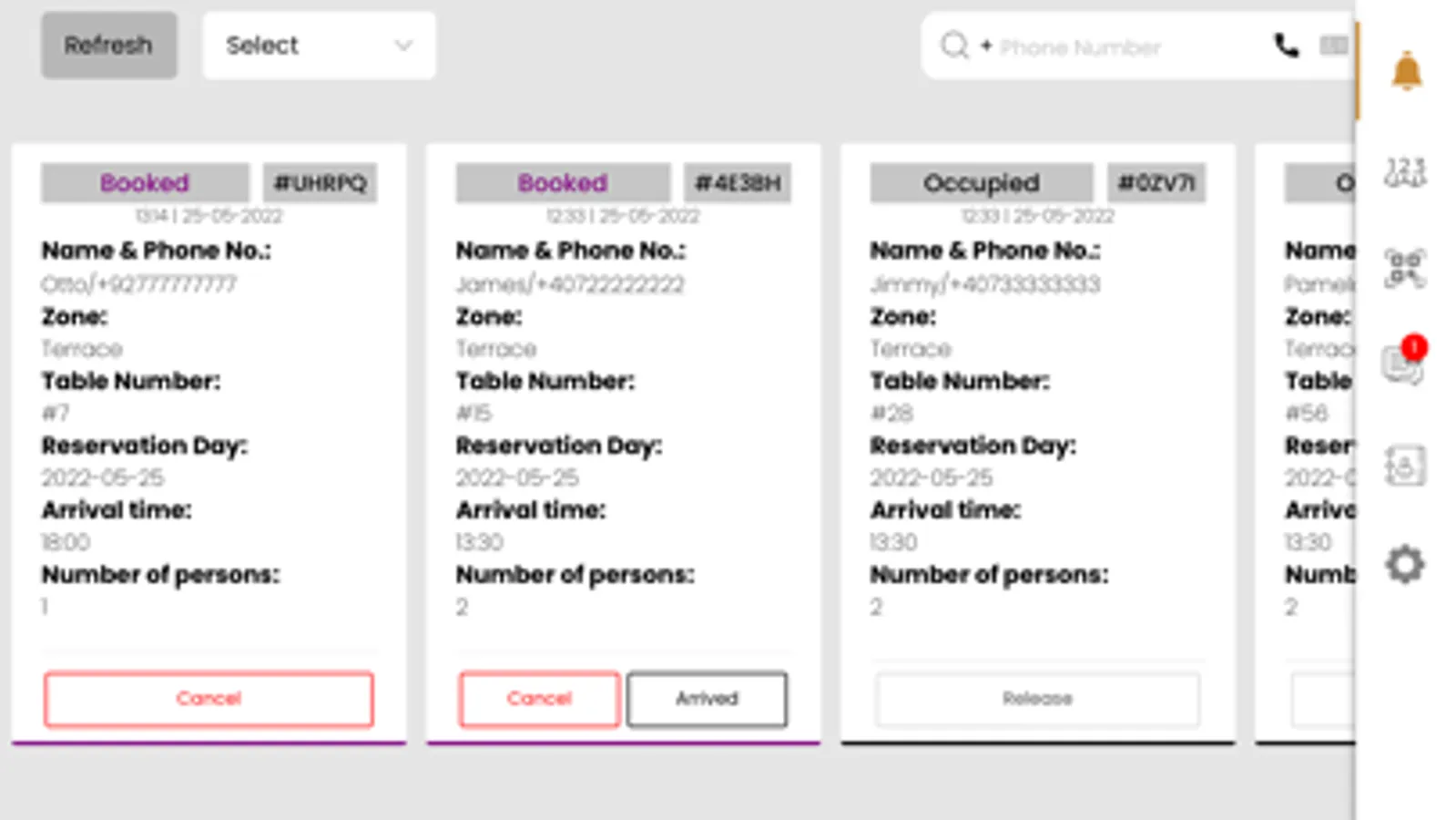Open the contacts book icon

(x=1405, y=466)
